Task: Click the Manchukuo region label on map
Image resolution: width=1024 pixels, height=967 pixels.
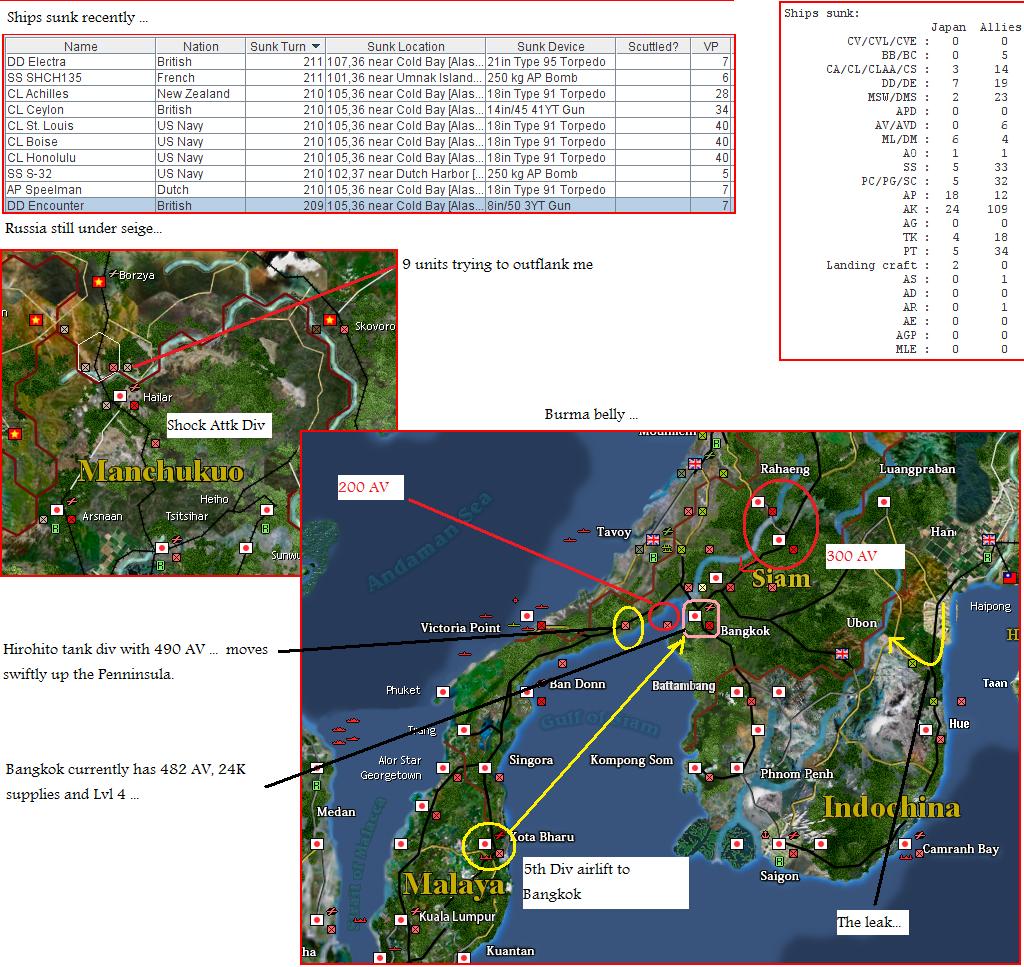Action: [161, 471]
